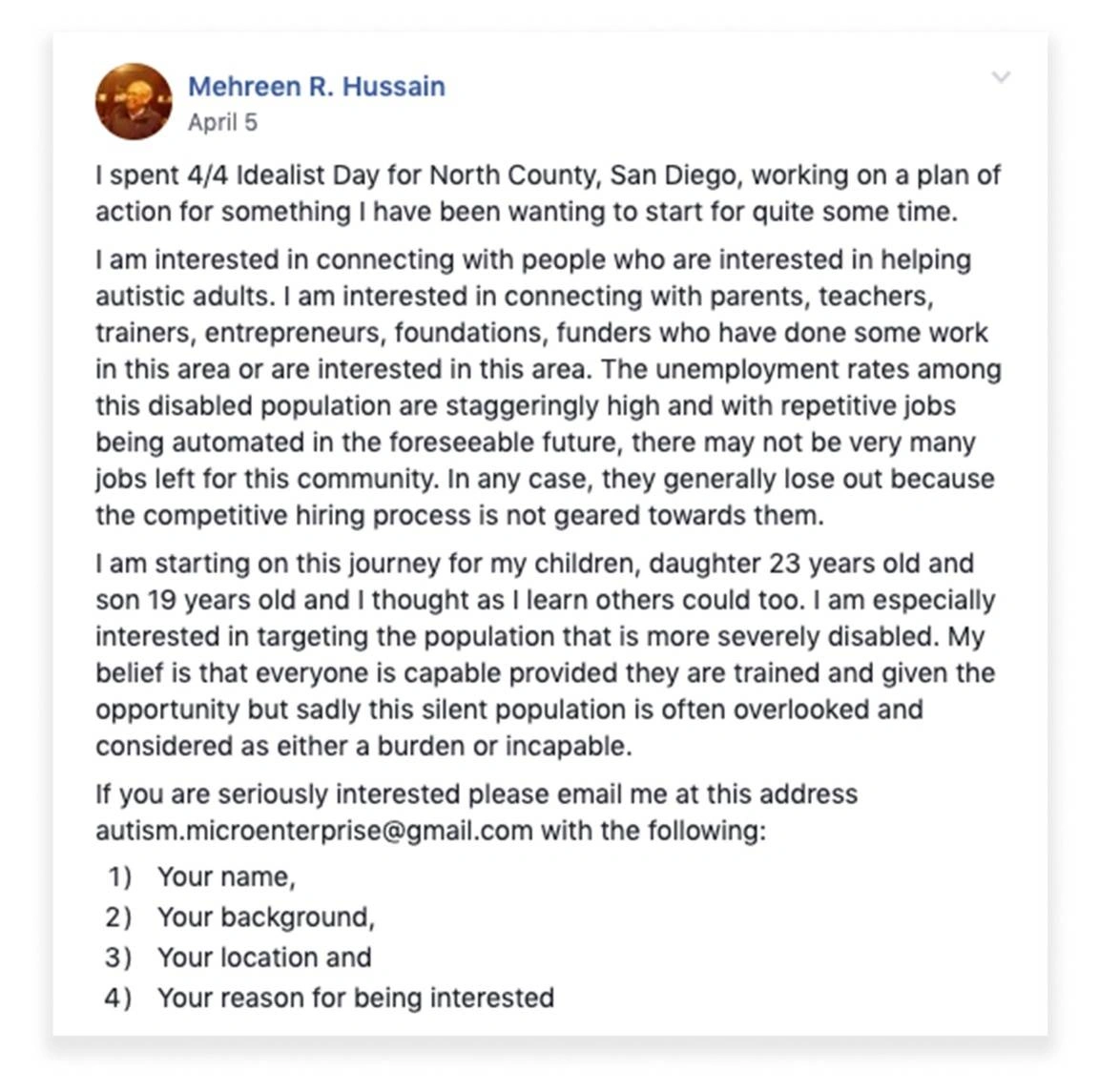This screenshot has width=1099, height=1092.
Task: Click the "1)" list number marker
Action: [119, 877]
